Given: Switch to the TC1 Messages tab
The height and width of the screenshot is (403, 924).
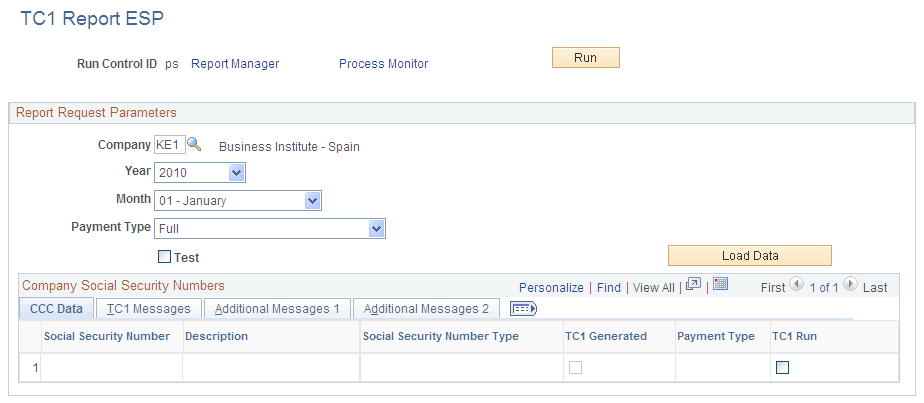Looking at the screenshot, I should [148, 309].
